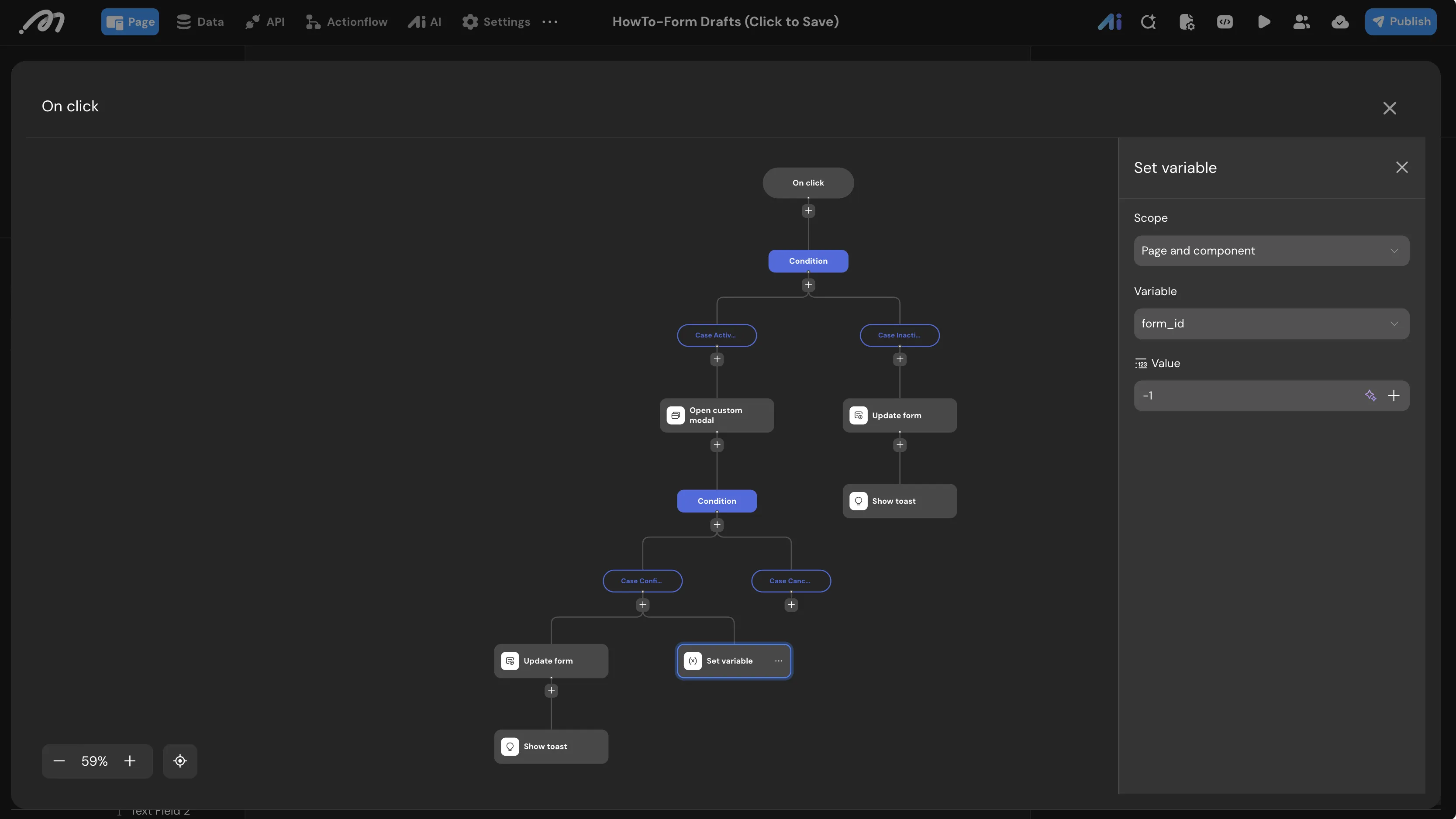Open Settings in top navigation
This screenshot has width=1456, height=819.
496,21
